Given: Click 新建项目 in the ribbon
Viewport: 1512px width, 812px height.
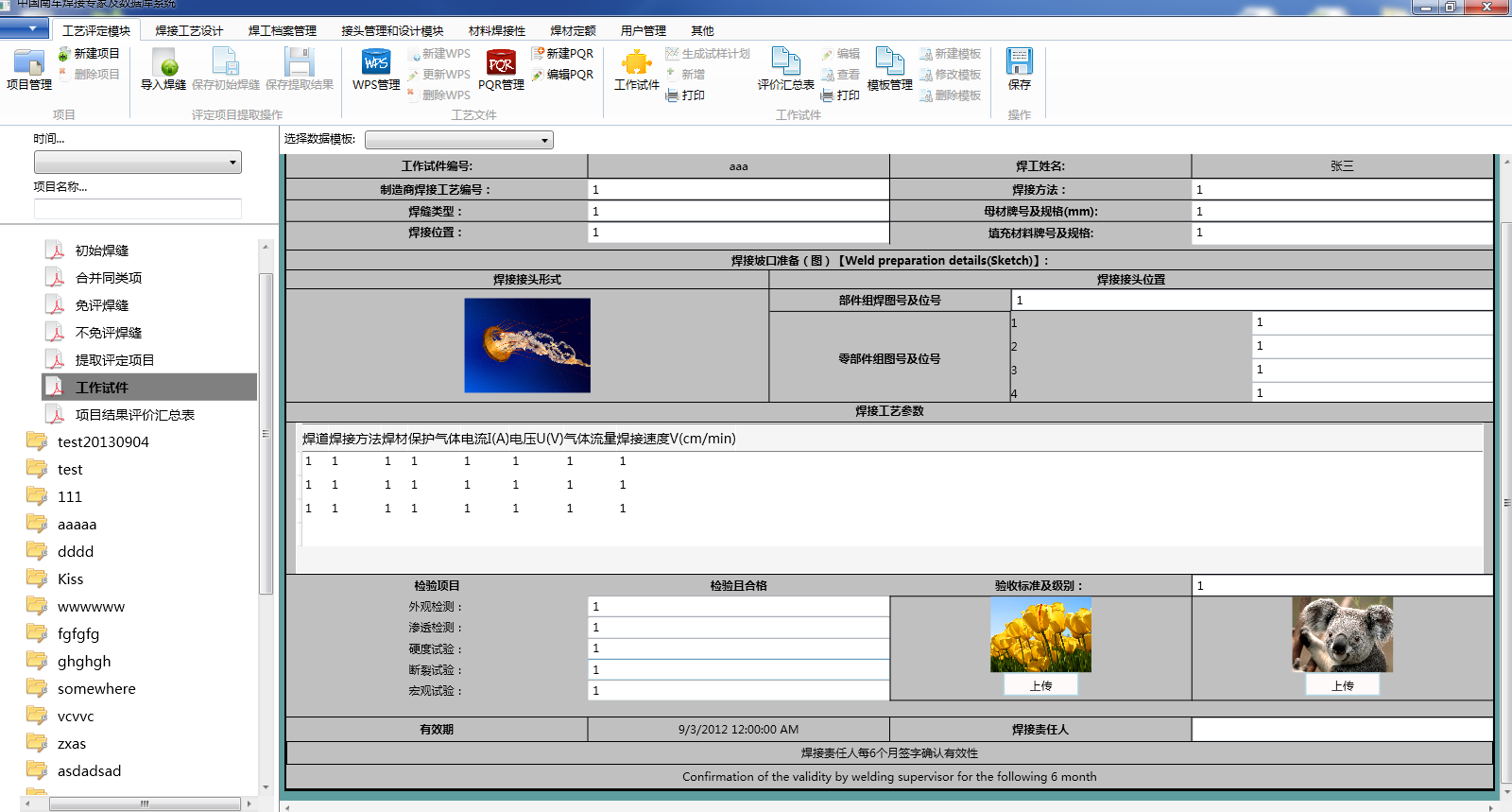Looking at the screenshot, I should click(90, 54).
